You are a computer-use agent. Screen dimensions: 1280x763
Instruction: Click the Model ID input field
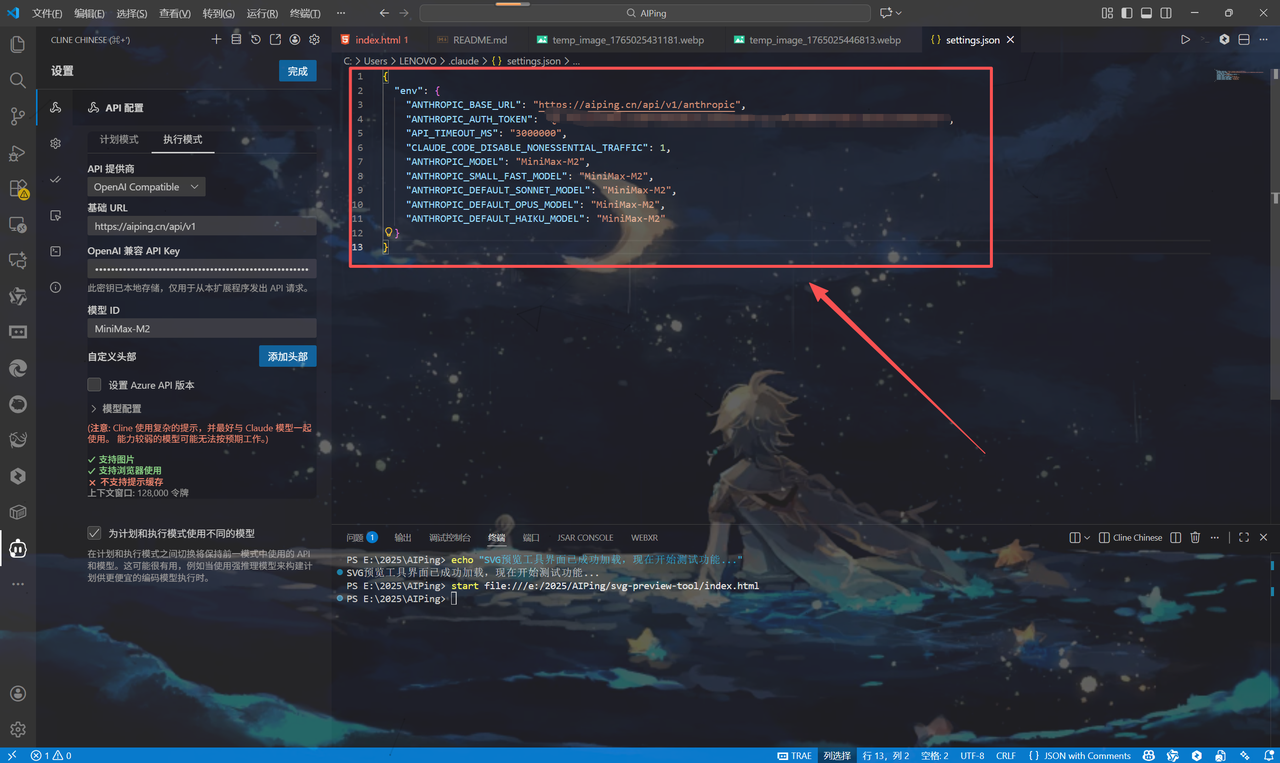point(202,328)
